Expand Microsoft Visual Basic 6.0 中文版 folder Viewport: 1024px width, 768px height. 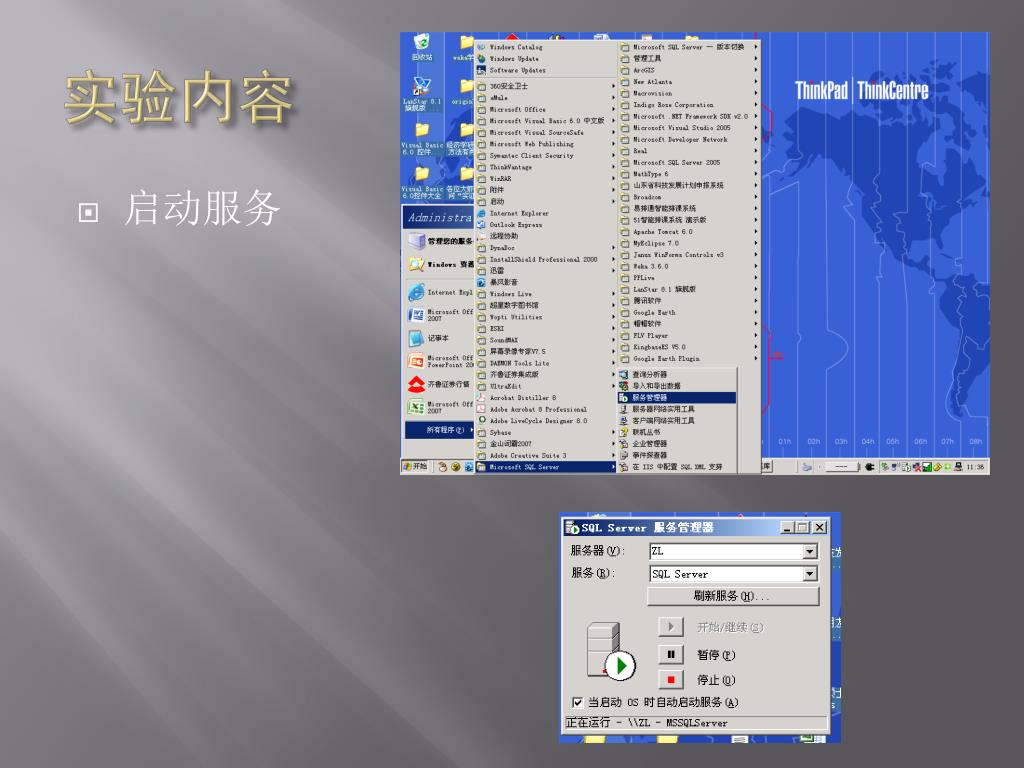(546, 121)
